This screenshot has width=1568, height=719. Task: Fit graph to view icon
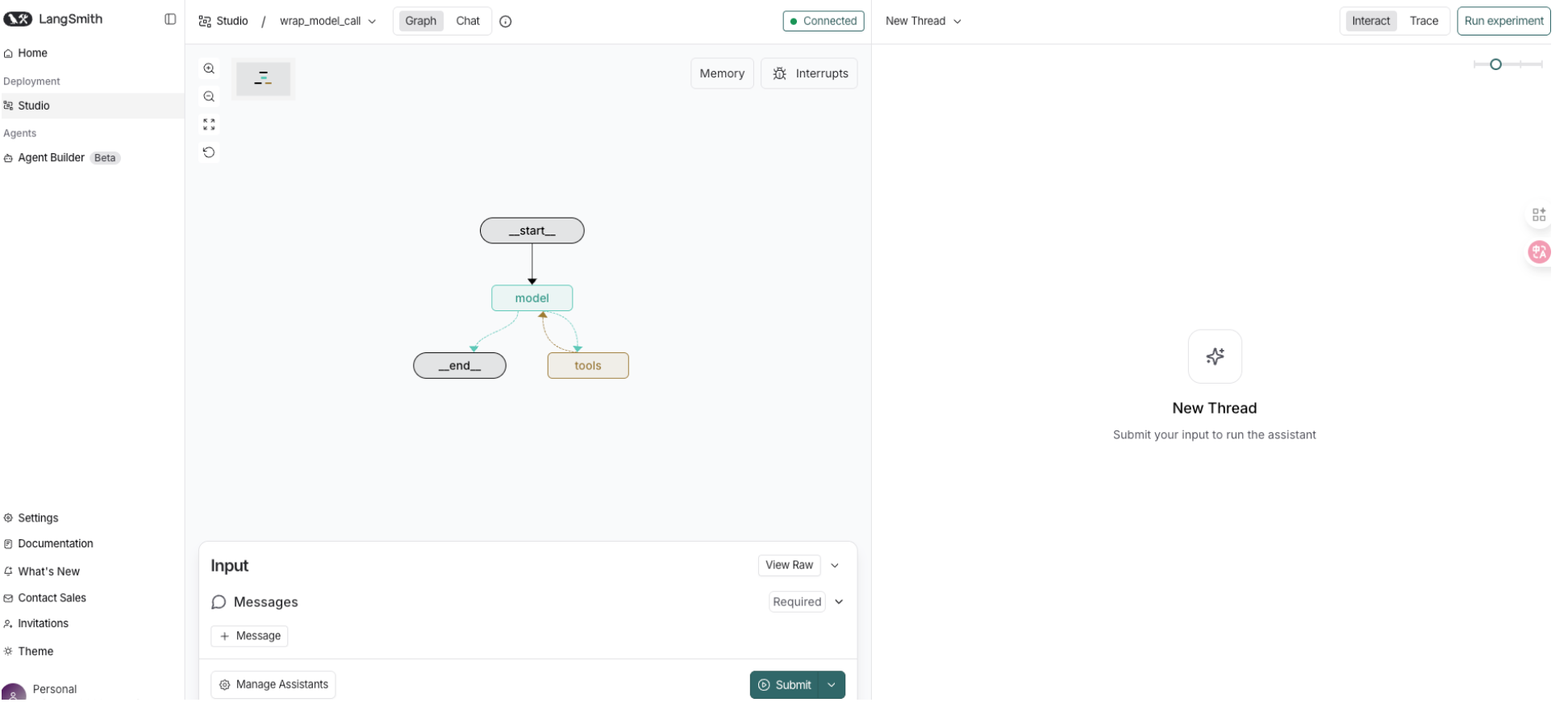pos(209,124)
